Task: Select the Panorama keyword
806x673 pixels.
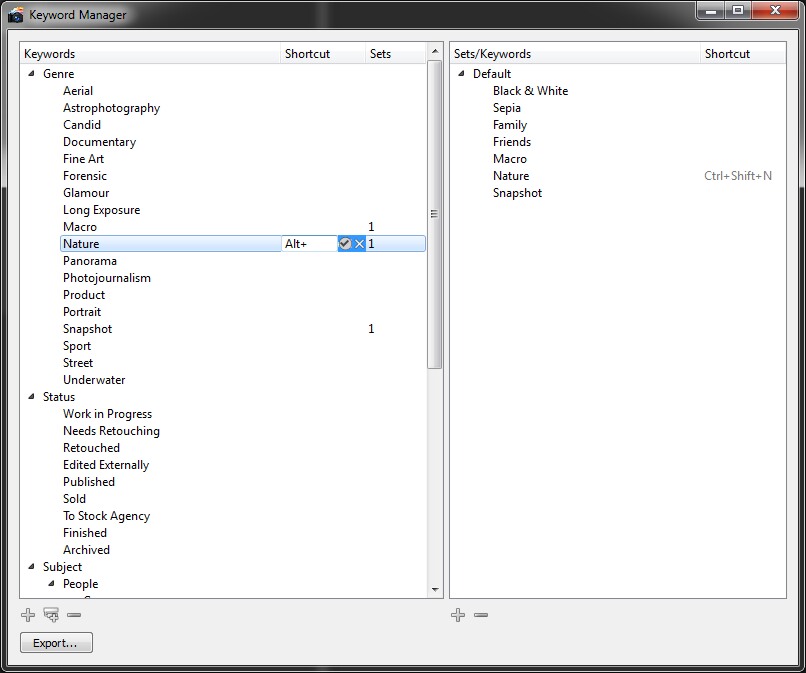Action: [90, 261]
